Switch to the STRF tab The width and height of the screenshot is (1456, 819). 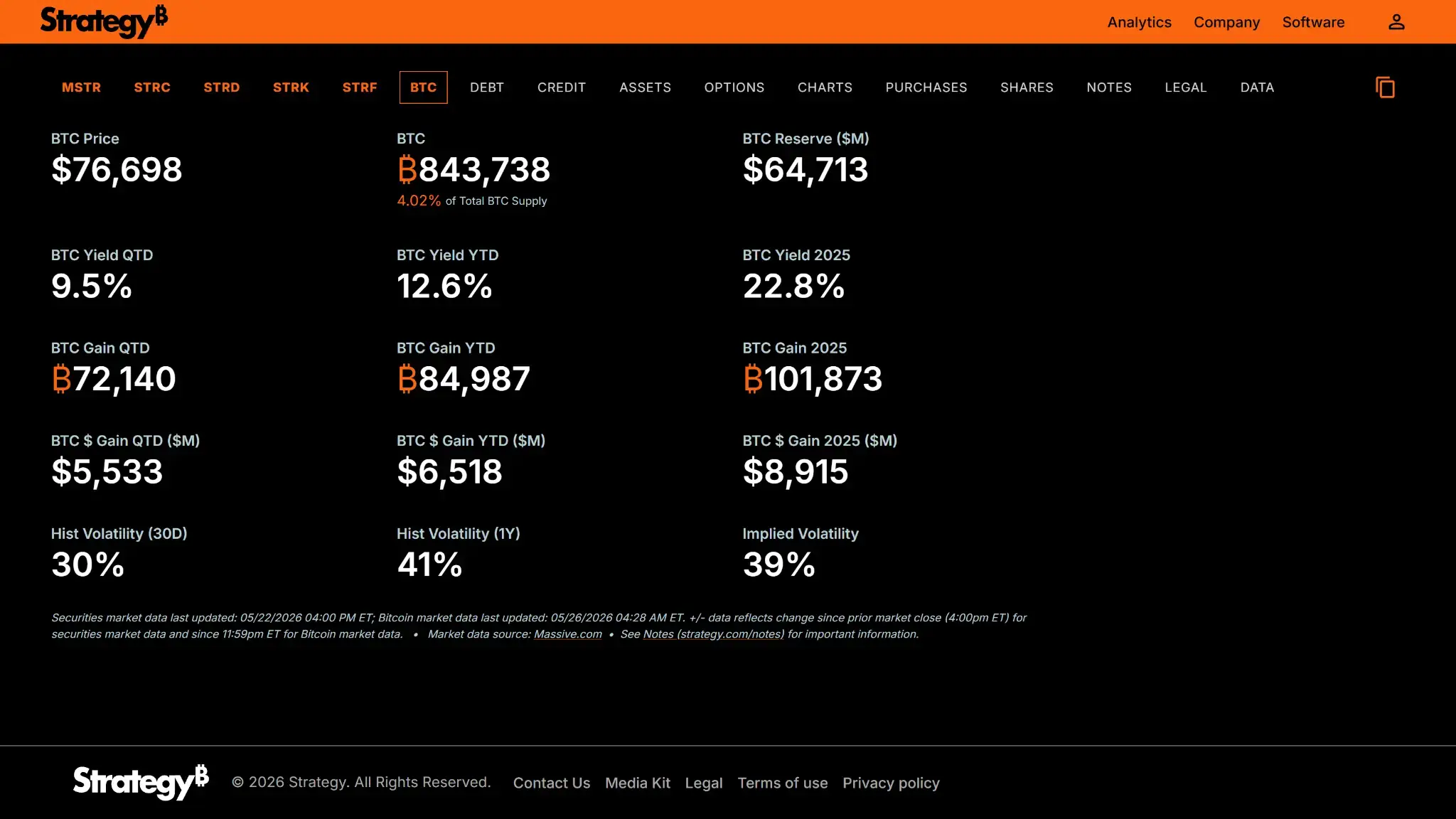[x=360, y=87]
